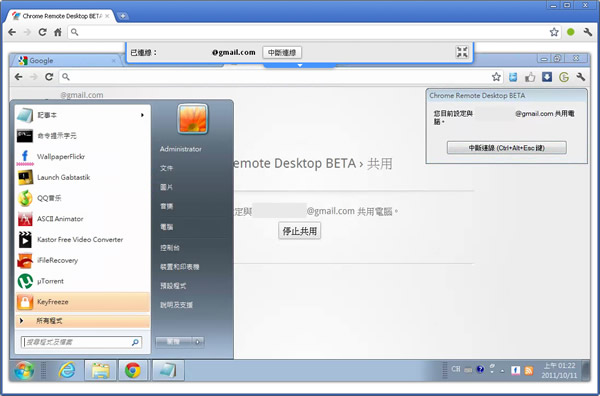Open 預設程式 in Start menu

point(173,286)
